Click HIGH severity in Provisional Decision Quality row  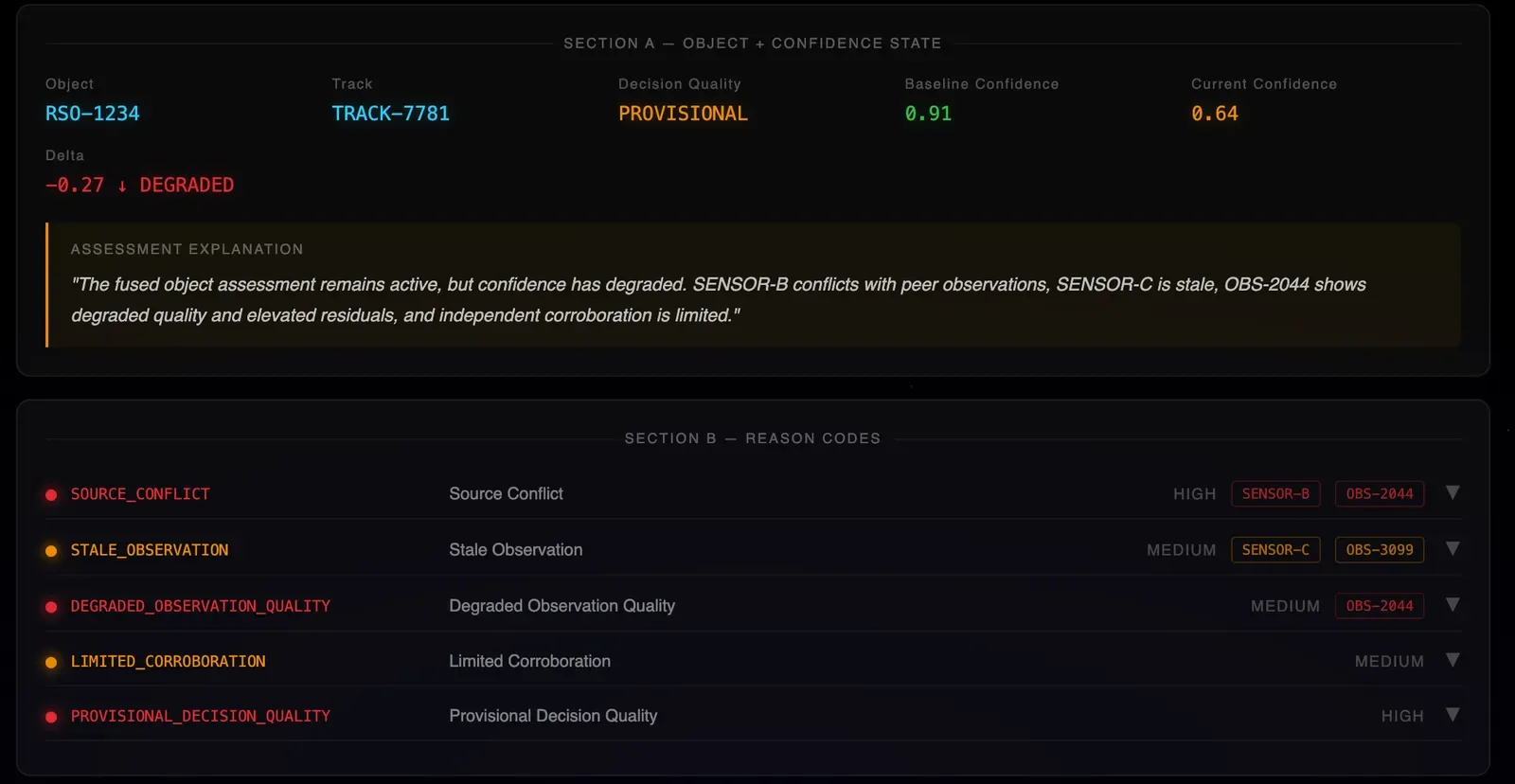(1402, 717)
